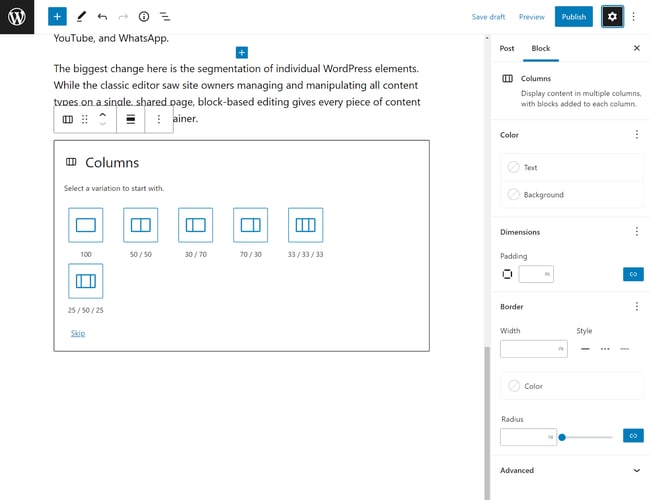Open block toolbar more options menu
Viewport: 650px width, 500px height.
[159, 119]
